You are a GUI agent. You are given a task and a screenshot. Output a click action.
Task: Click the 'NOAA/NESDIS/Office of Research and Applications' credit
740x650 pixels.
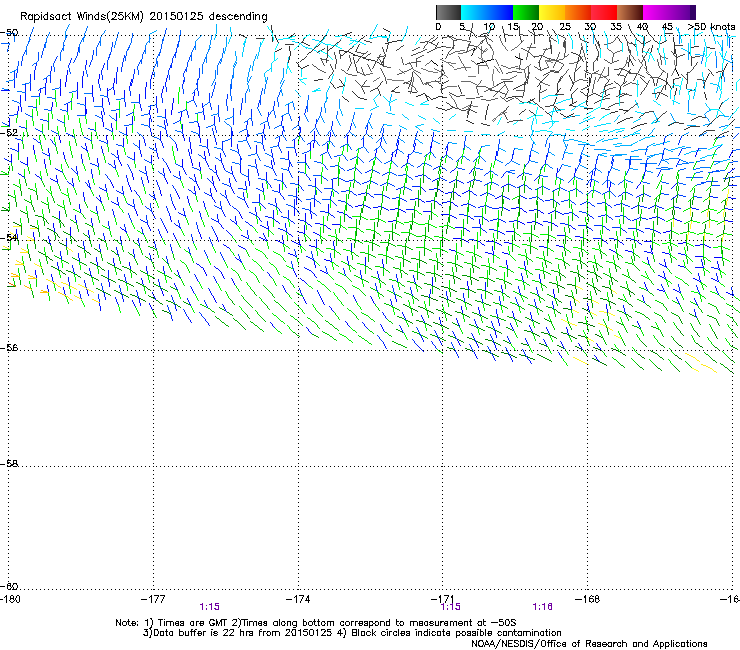pos(589,644)
